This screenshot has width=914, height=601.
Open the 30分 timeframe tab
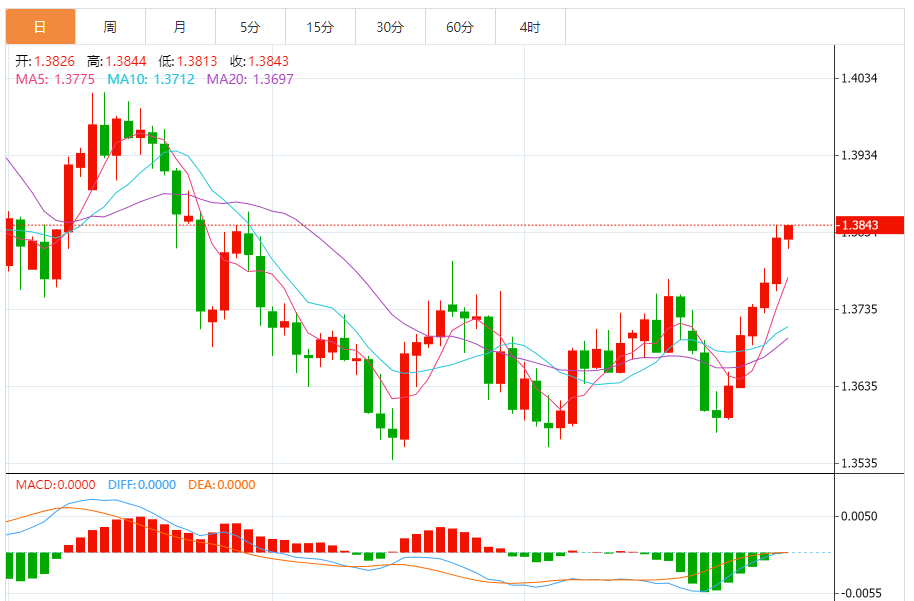pyautogui.click(x=390, y=27)
